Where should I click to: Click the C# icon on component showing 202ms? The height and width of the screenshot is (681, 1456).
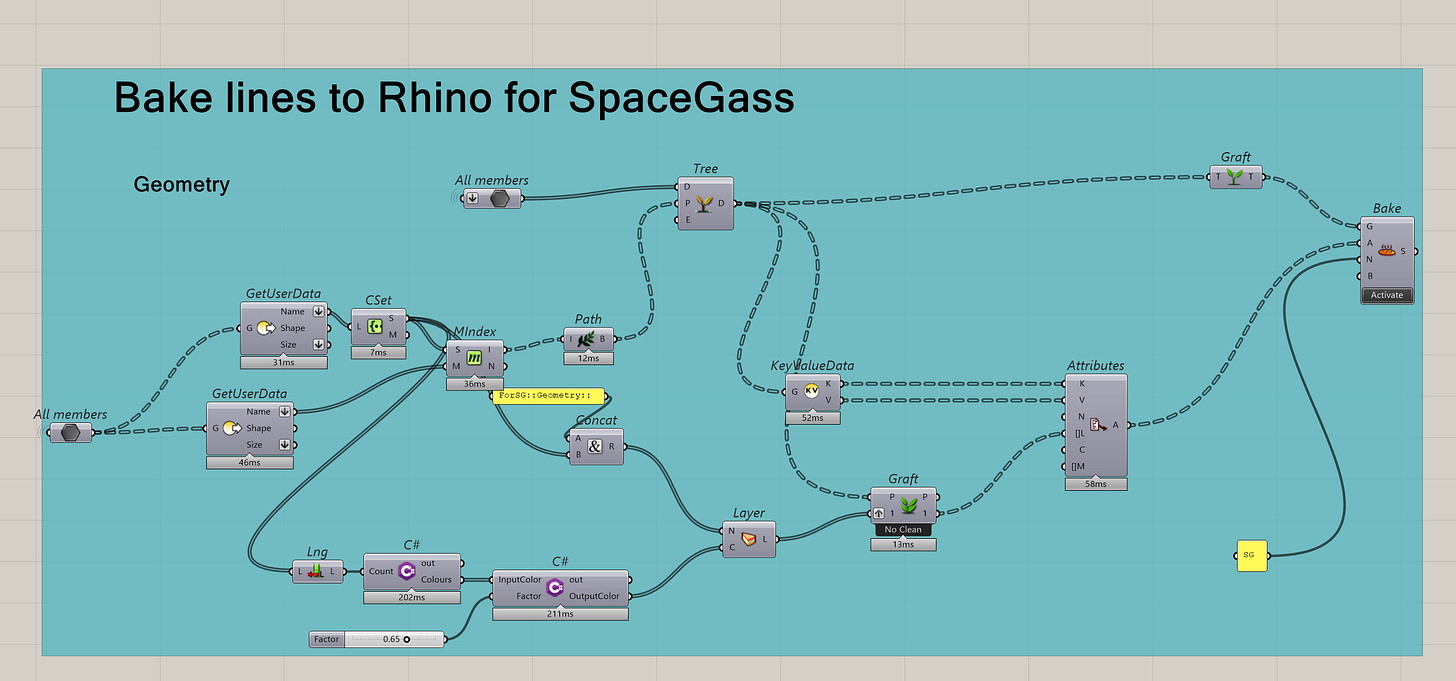[407, 571]
